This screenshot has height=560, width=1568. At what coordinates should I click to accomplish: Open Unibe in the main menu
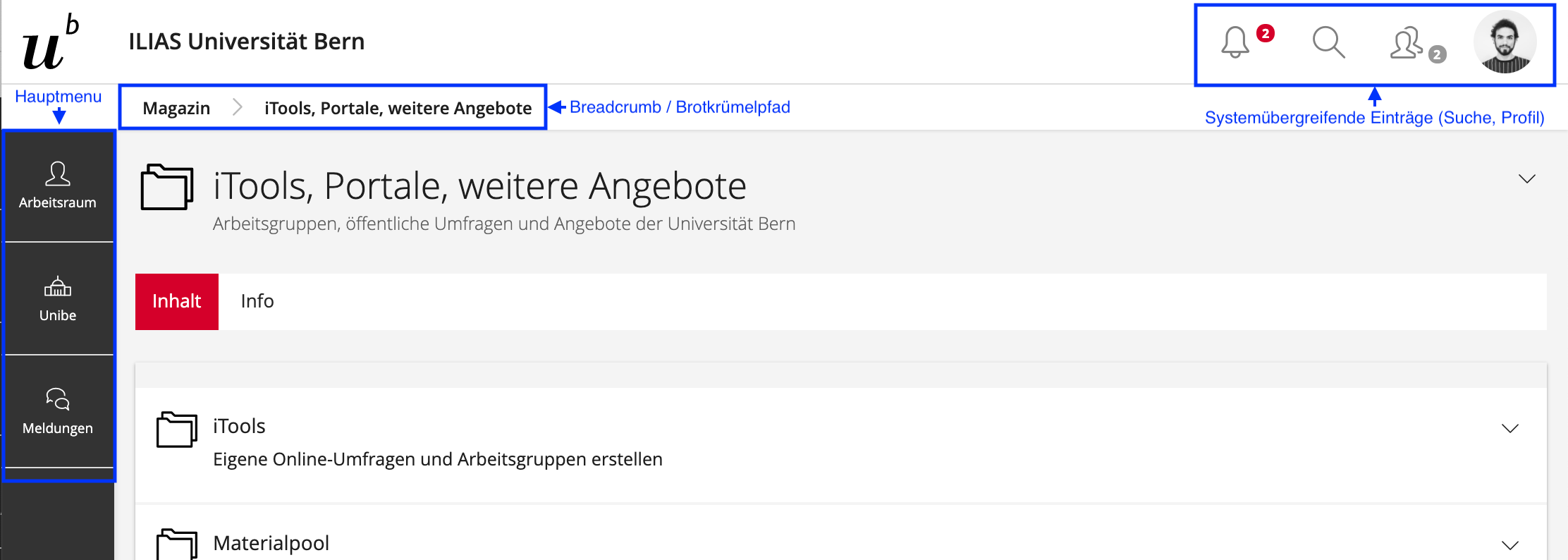58,299
